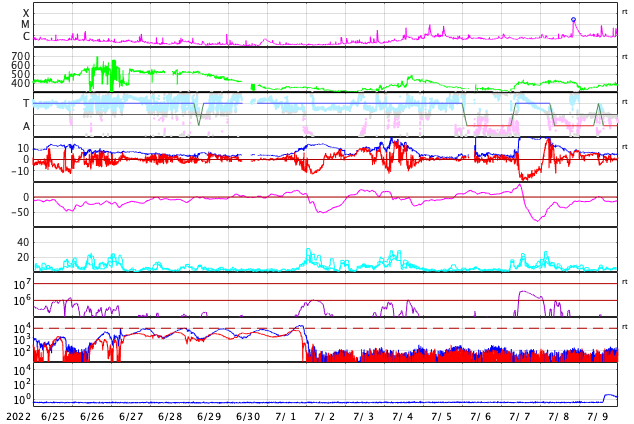This screenshot has width=634, height=424.
Task: Click the 10^6 axis value
Action: click(x=22, y=301)
